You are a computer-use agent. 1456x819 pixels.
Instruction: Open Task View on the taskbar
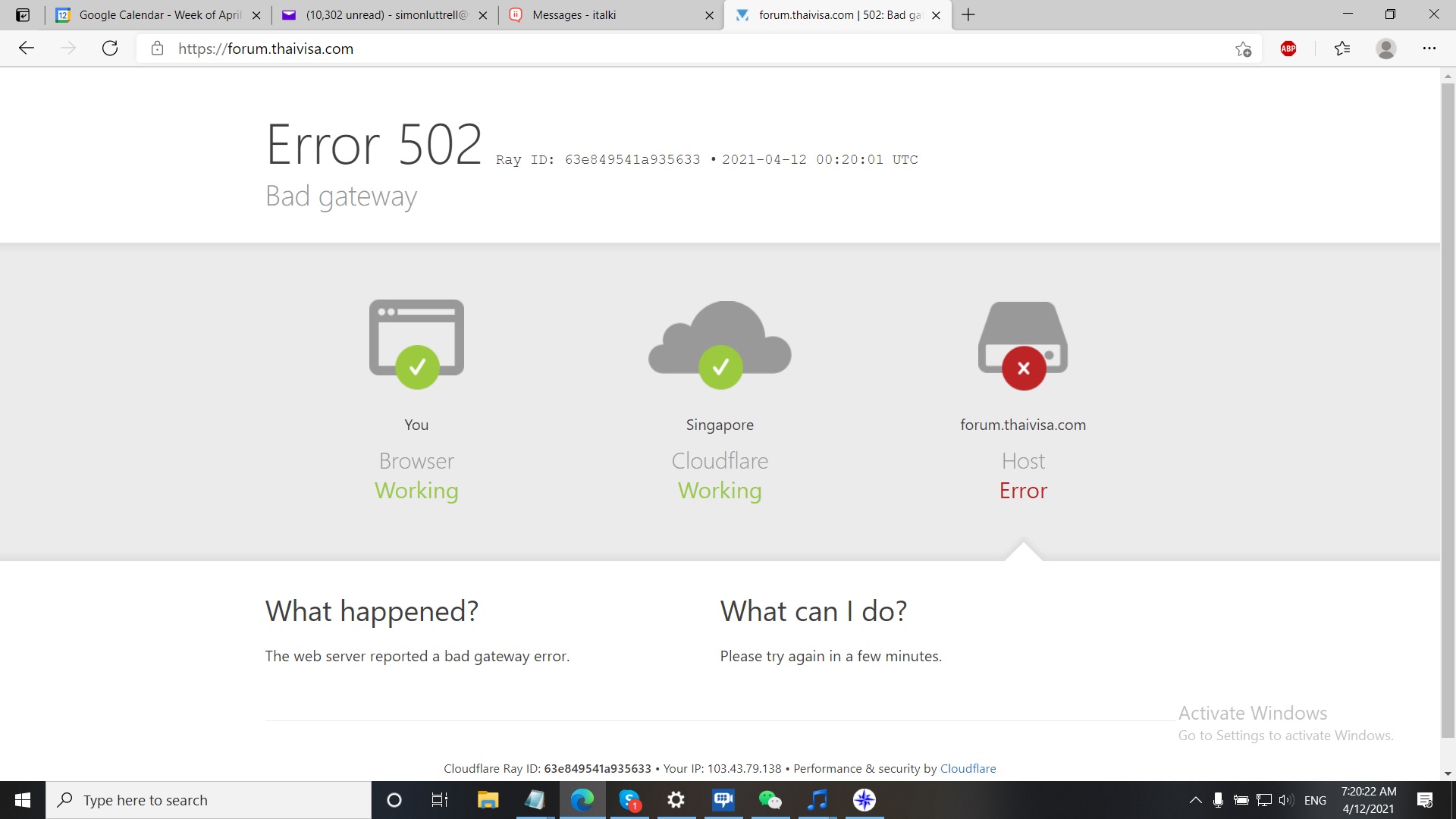[x=440, y=800]
